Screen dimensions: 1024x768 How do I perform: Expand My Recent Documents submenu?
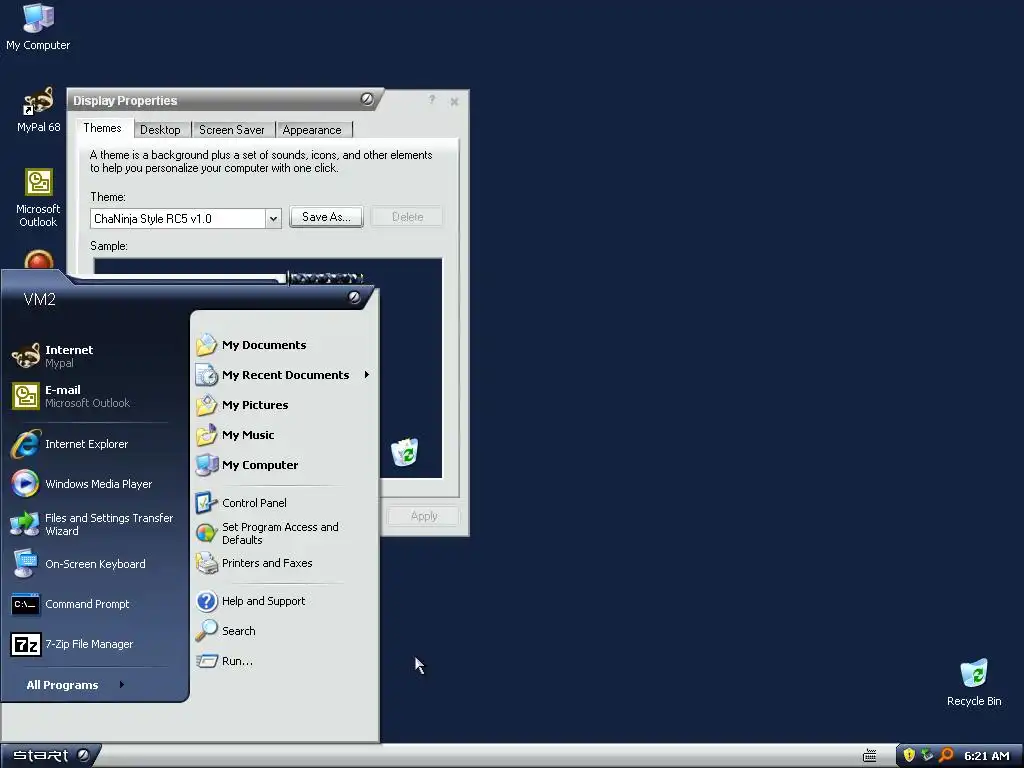[x=284, y=375]
